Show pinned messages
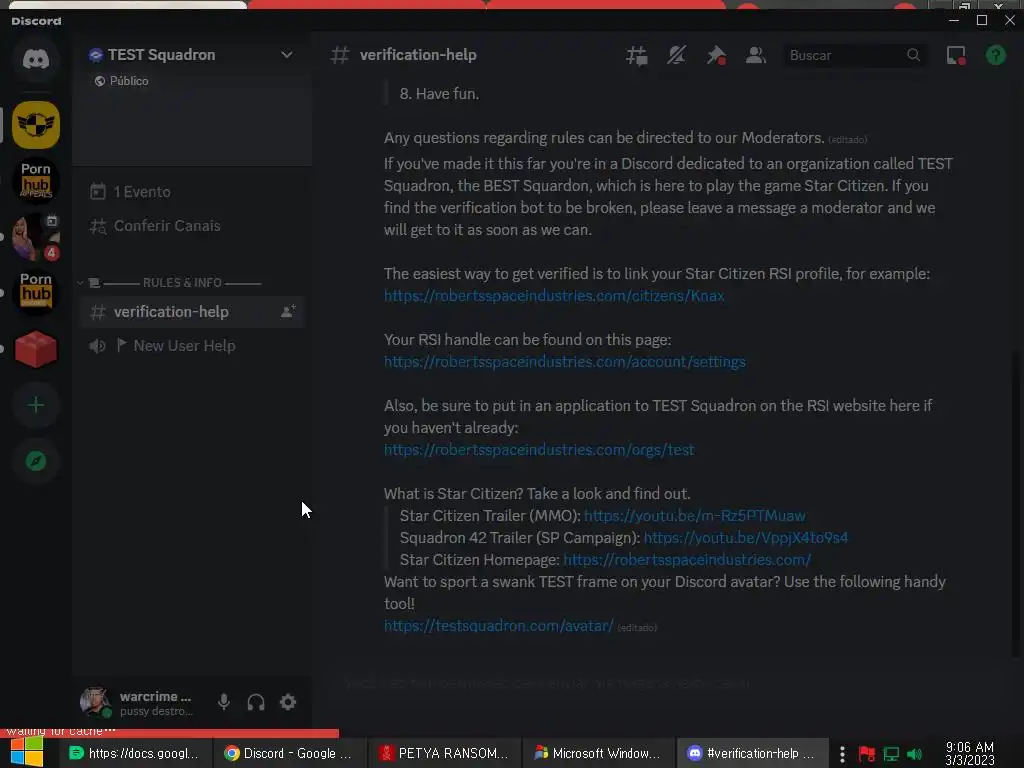1024x768 pixels. click(716, 56)
